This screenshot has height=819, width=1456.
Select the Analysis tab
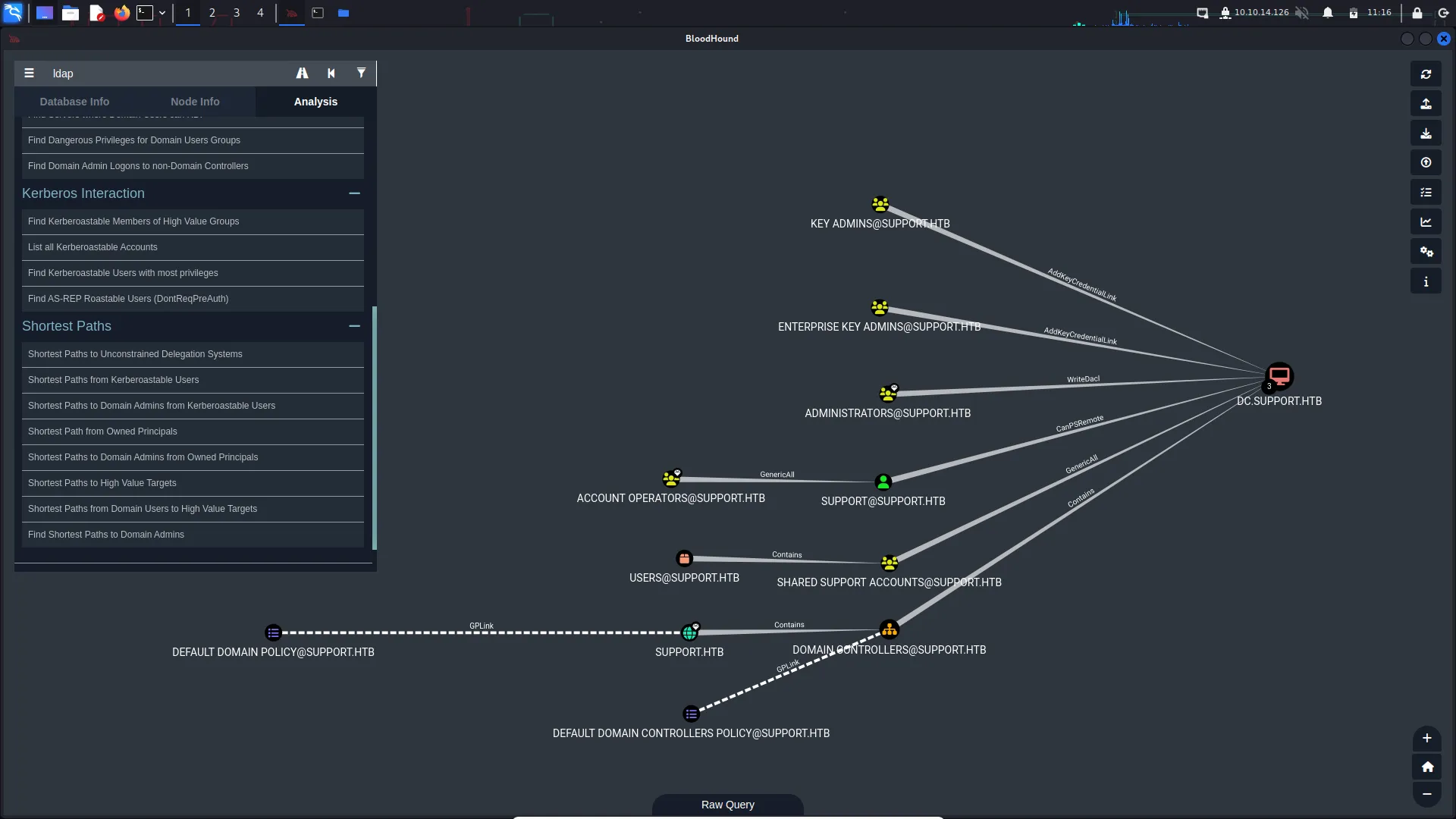[315, 102]
